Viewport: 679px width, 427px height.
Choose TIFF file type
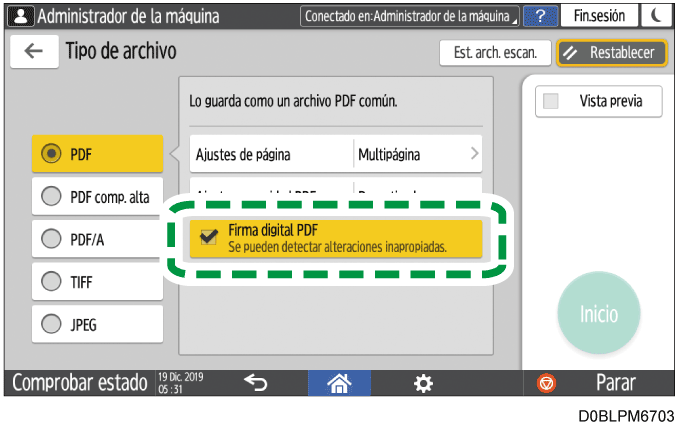(97, 282)
